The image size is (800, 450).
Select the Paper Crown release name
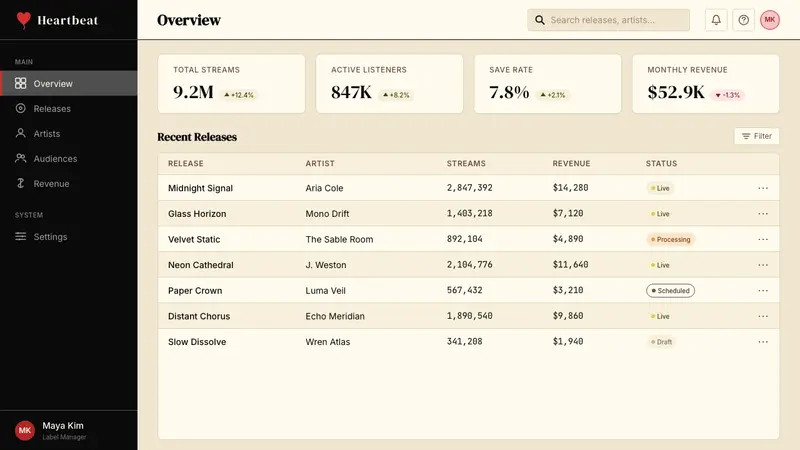(195, 290)
